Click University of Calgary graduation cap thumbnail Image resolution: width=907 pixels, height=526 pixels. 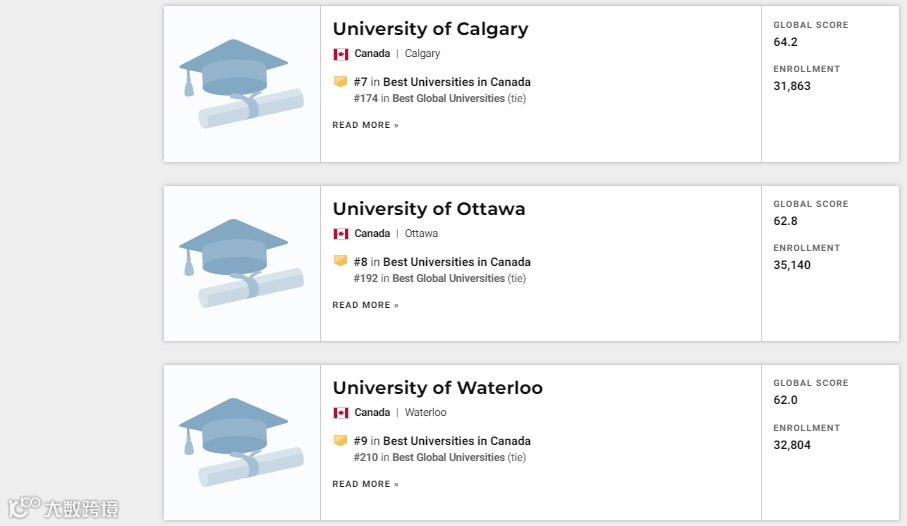[x=241, y=84]
